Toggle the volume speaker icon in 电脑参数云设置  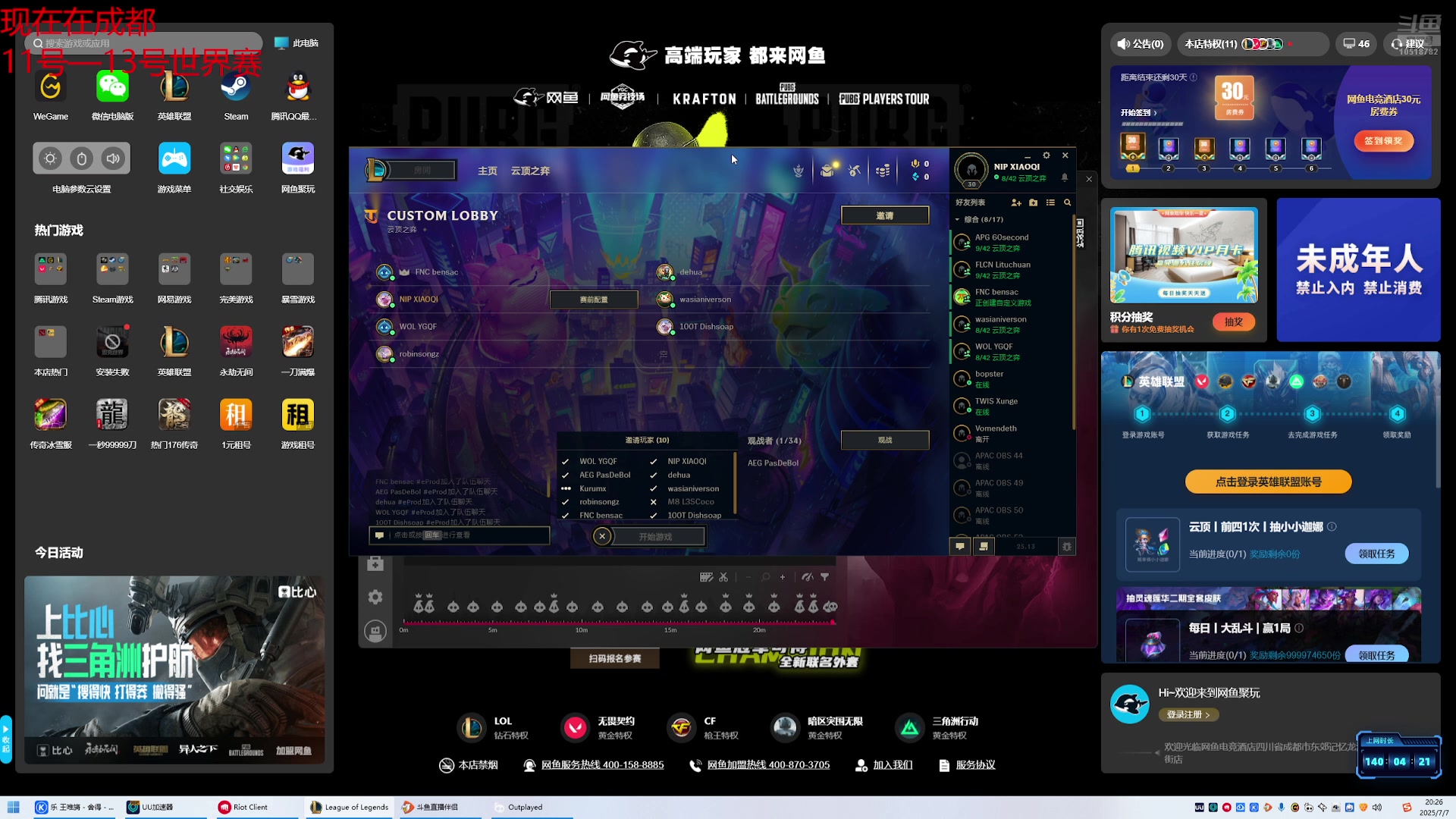click(113, 158)
